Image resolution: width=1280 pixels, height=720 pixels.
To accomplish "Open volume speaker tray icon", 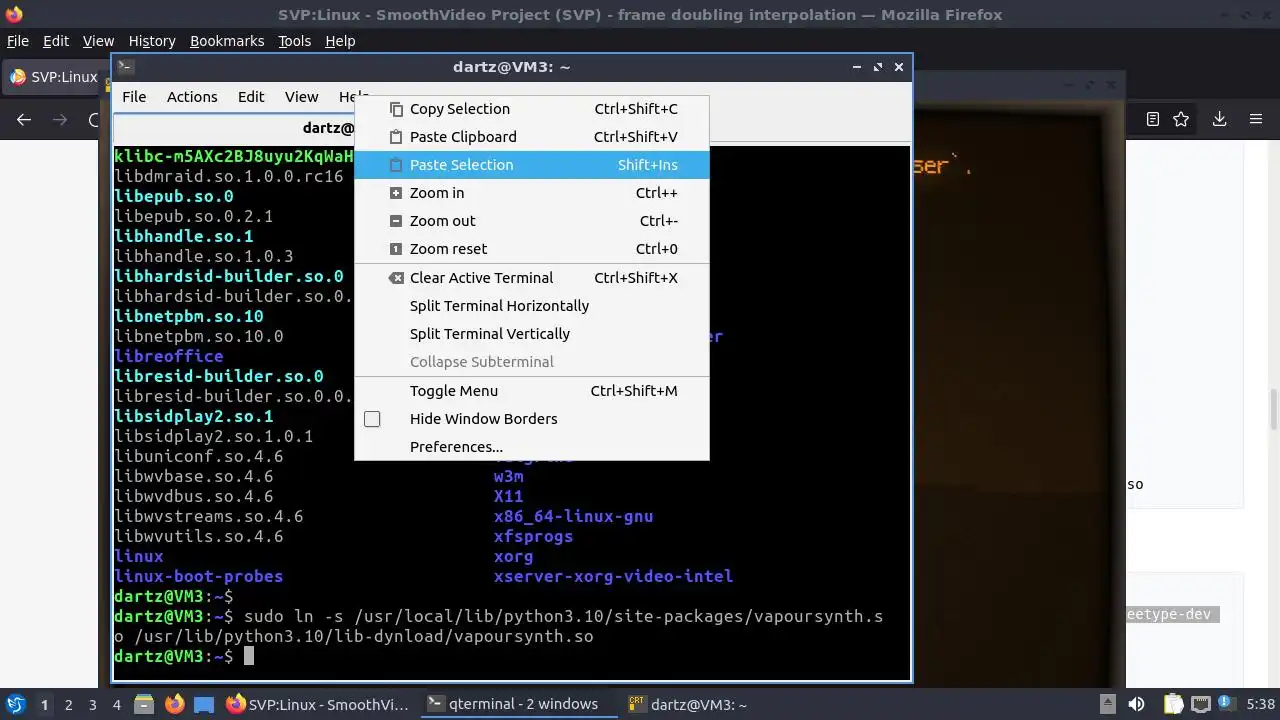I will click(x=1136, y=704).
